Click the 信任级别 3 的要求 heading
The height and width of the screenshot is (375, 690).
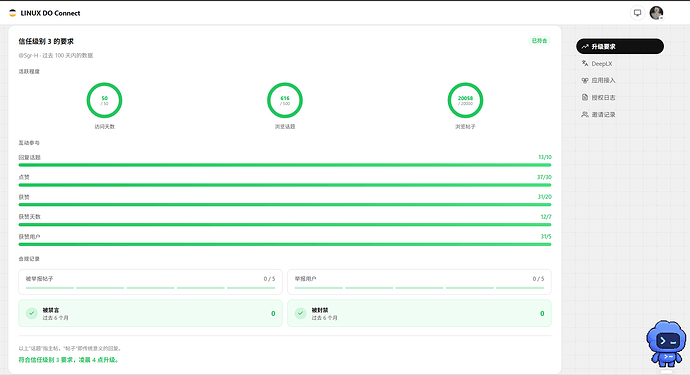tap(46, 41)
